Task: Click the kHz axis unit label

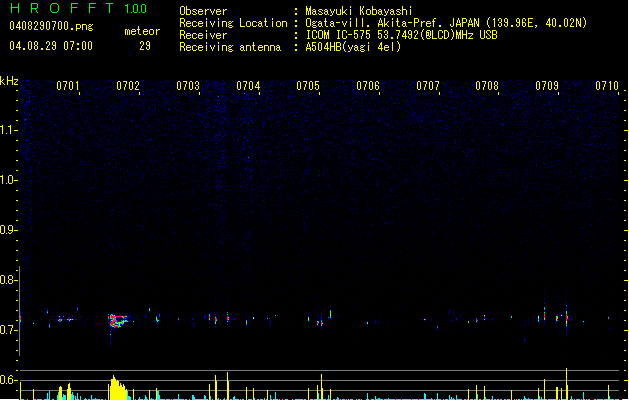Action: (9, 81)
